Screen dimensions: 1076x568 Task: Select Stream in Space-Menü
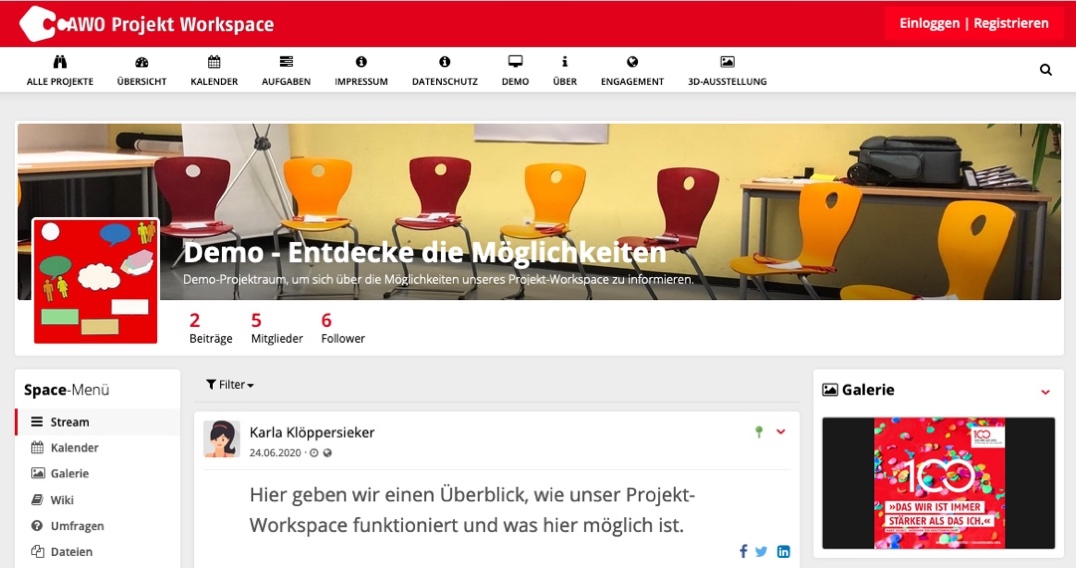coord(97,422)
